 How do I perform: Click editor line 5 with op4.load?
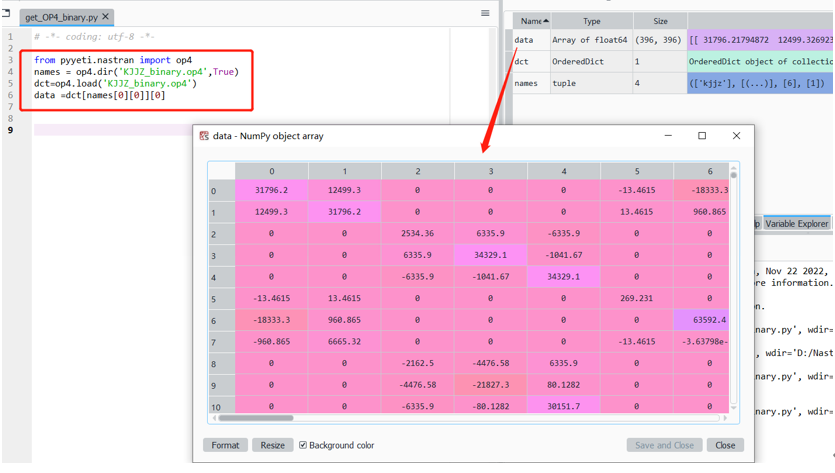tap(115, 84)
